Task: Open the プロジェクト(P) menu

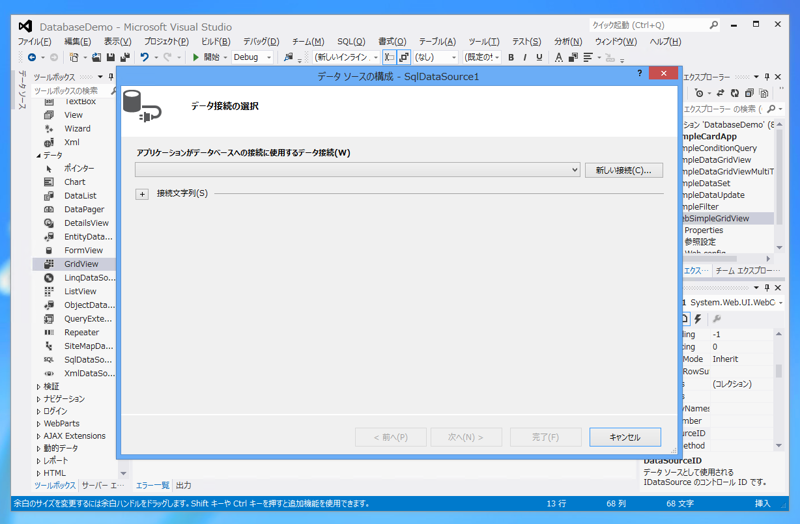Action: [x=166, y=42]
